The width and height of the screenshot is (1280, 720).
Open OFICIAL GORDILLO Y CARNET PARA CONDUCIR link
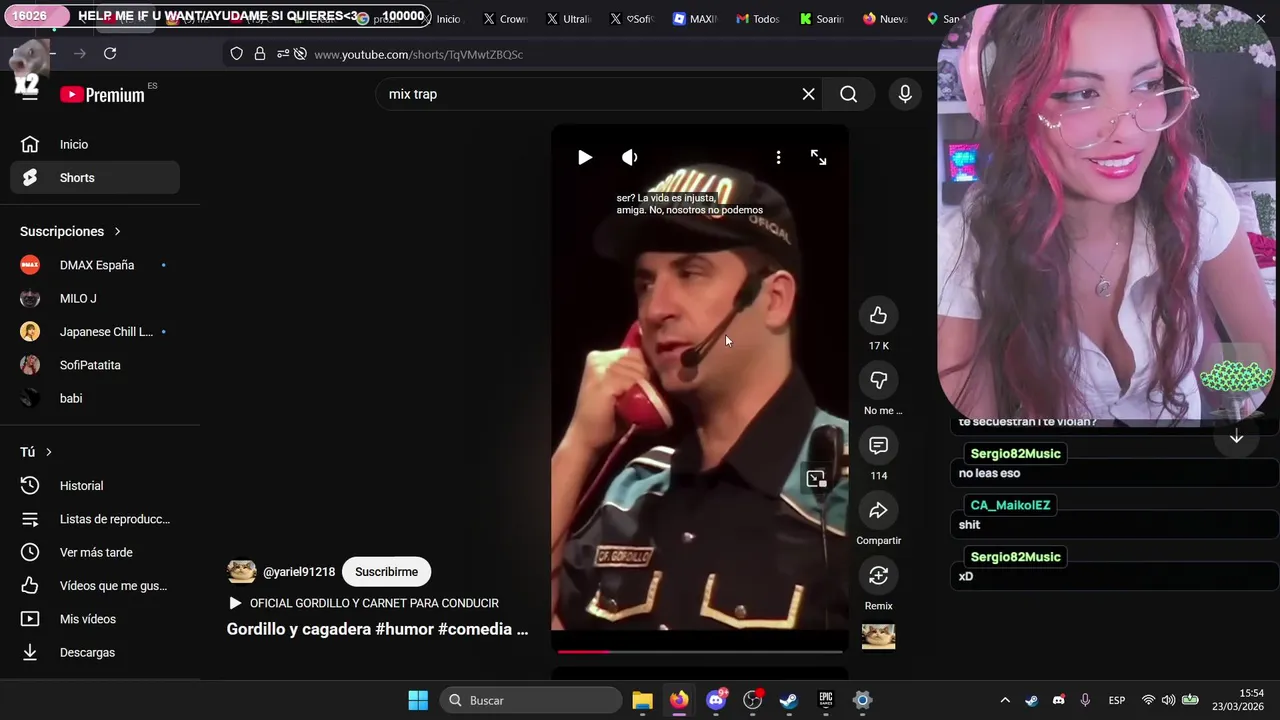pyautogui.click(x=364, y=603)
